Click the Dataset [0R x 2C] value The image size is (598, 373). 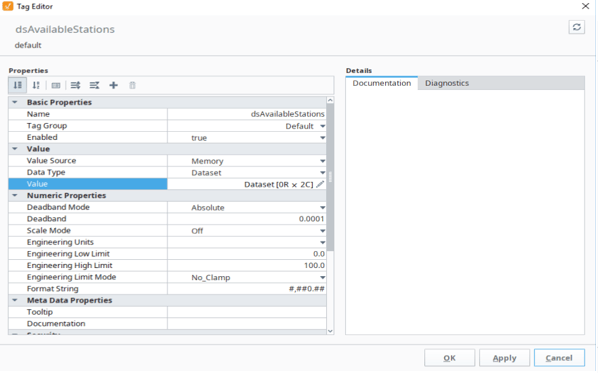point(278,184)
